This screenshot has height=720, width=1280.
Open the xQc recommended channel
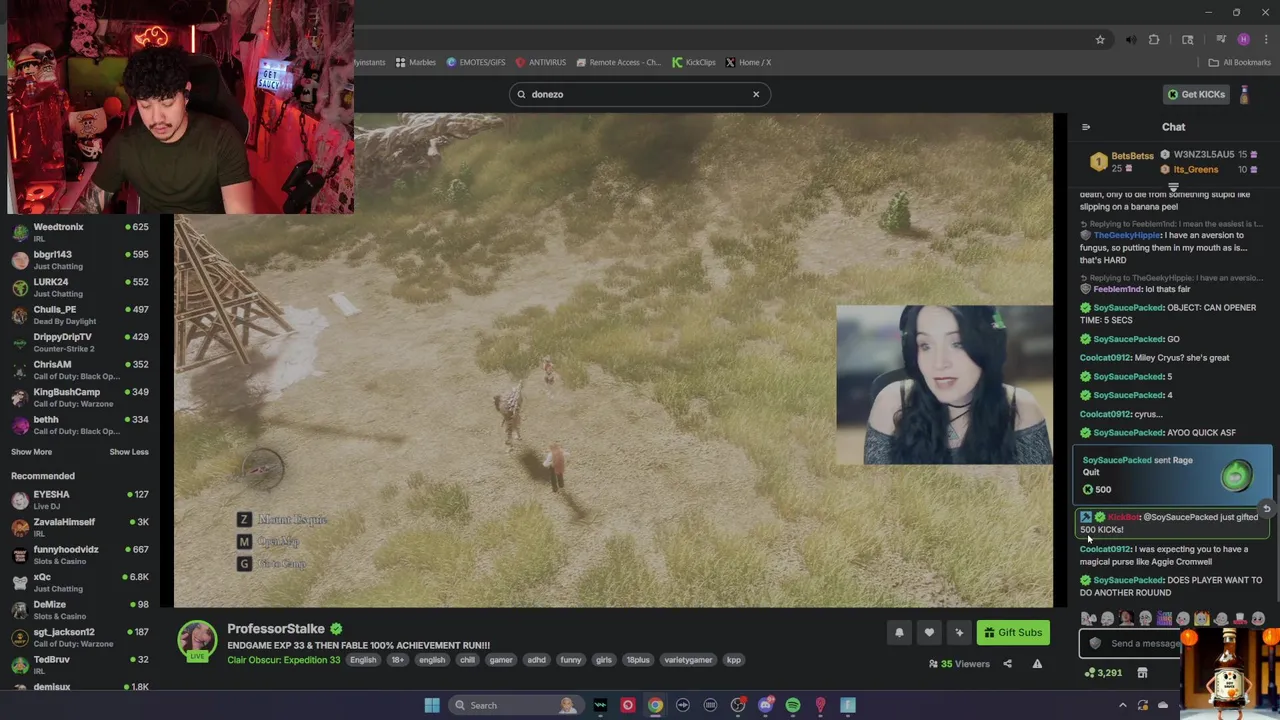tap(80, 582)
